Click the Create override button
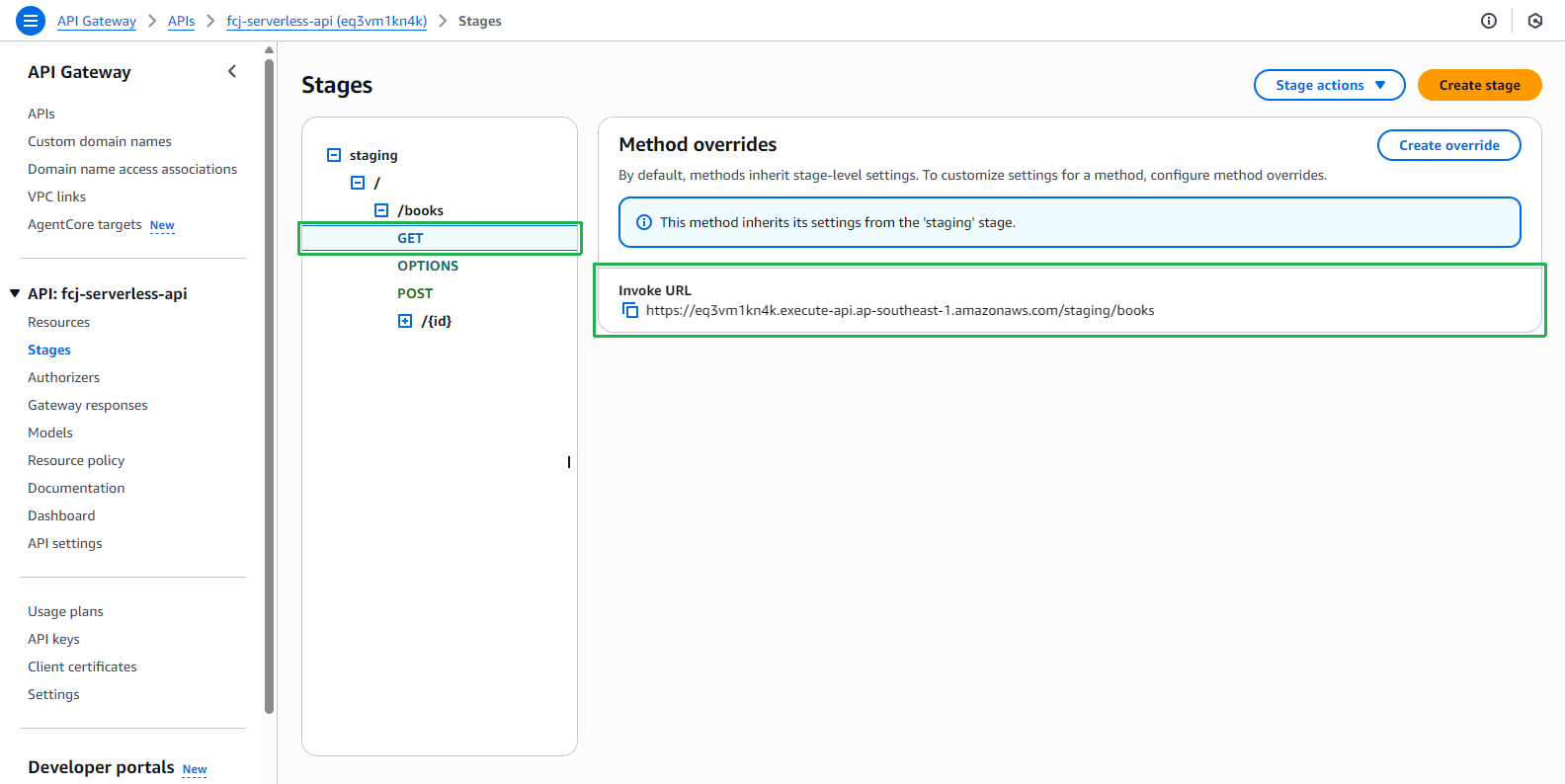 pyautogui.click(x=1449, y=145)
